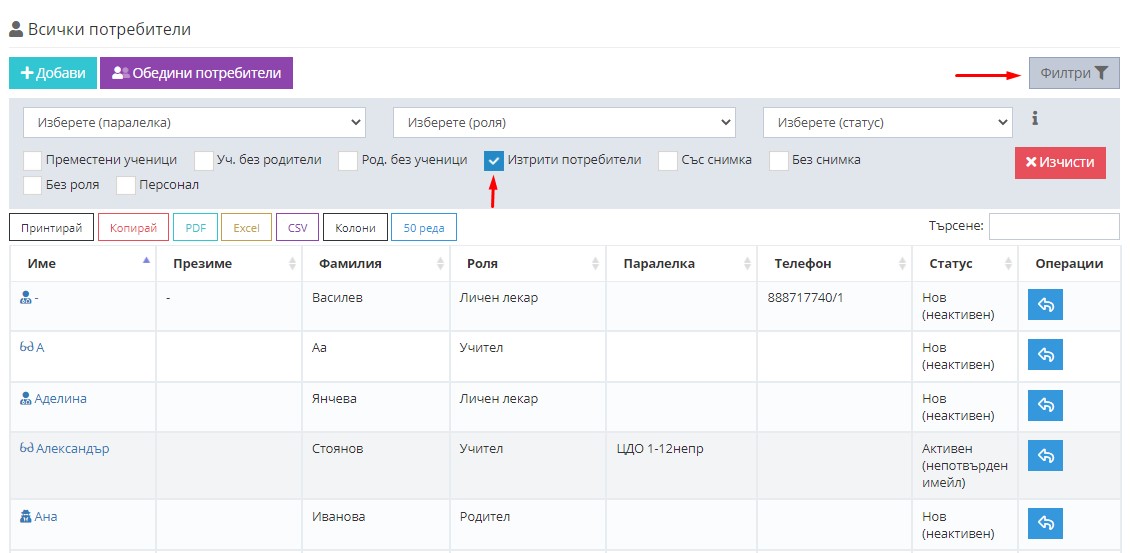Restore user Иванова with the undo icon
Viewport: 1130px width, 553px height.
point(1045,523)
